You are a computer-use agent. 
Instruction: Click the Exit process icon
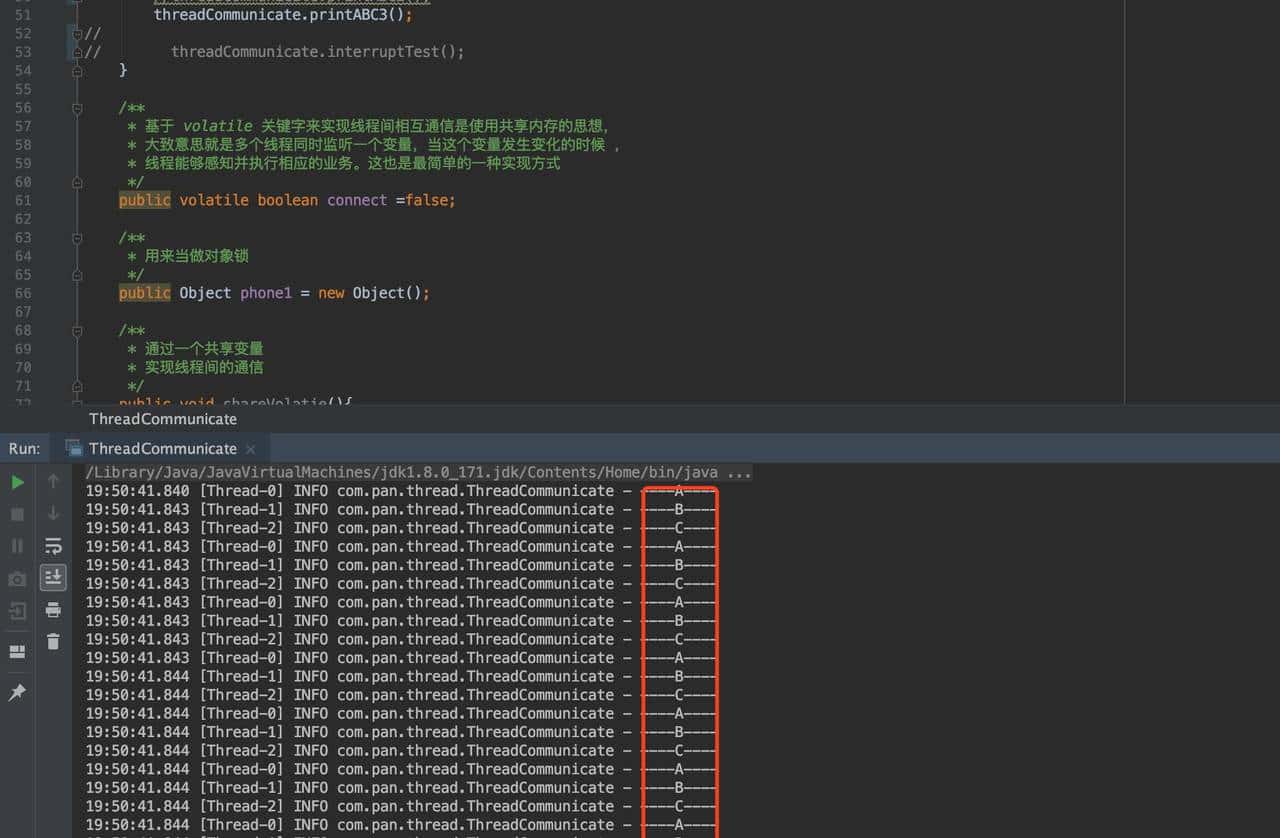coord(17,611)
